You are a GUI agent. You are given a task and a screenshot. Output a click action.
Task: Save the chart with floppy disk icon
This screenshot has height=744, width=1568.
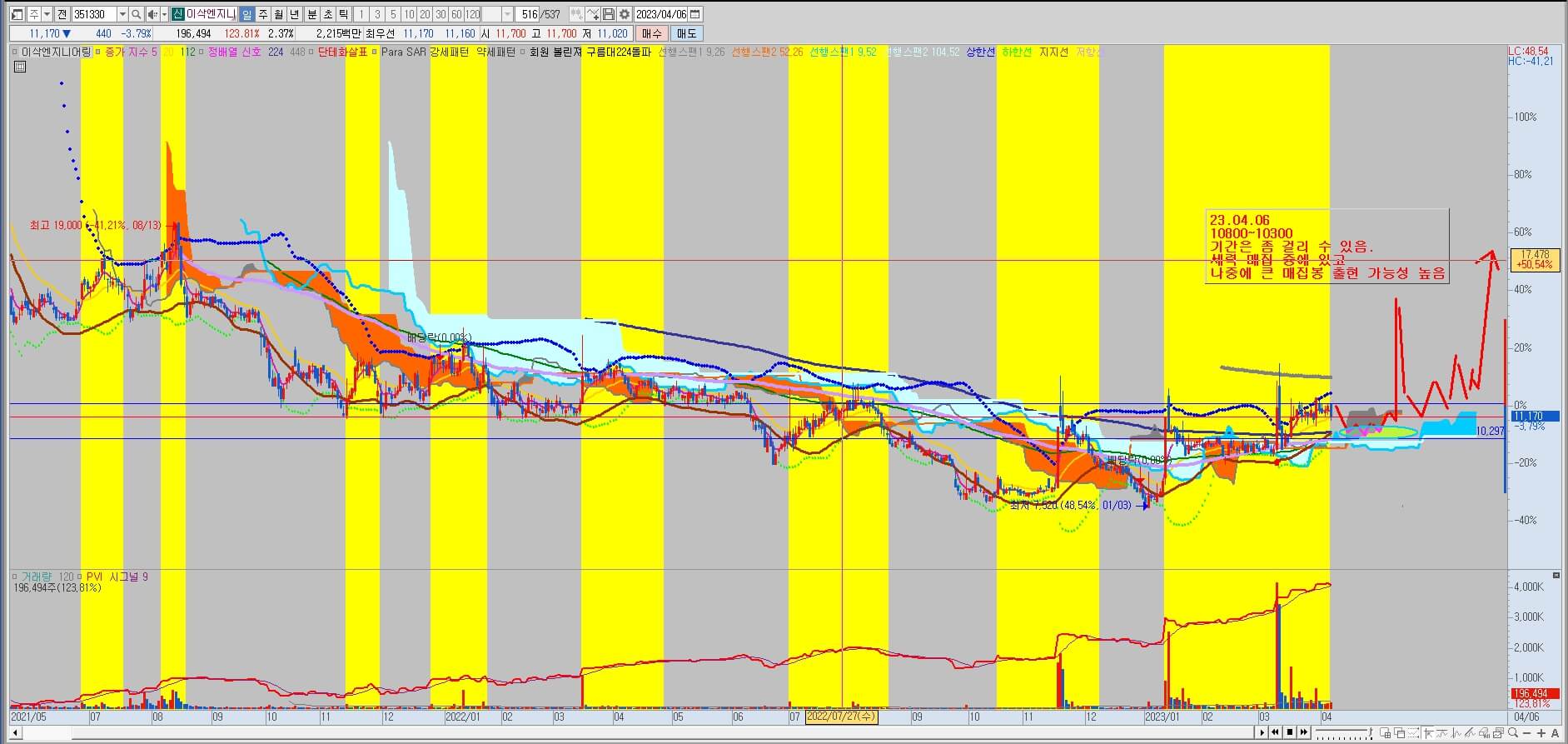(609, 14)
